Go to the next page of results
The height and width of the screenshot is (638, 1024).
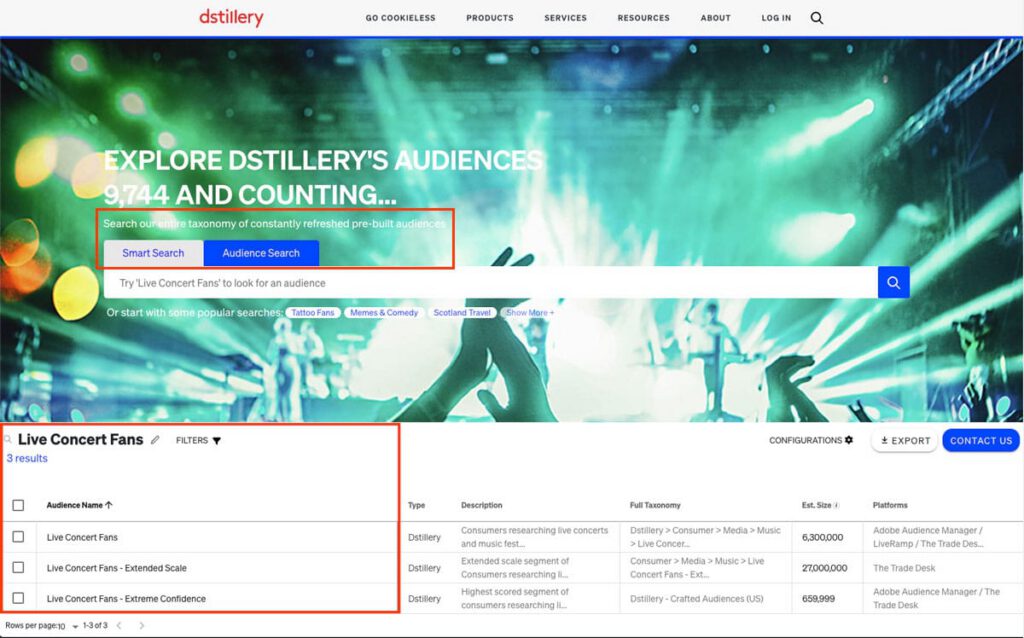coord(142,626)
